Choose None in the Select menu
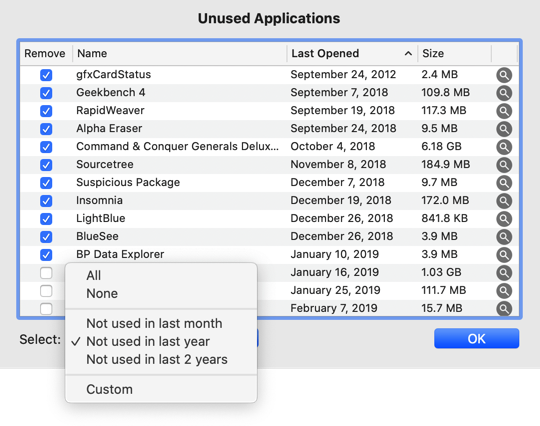 coord(161,293)
